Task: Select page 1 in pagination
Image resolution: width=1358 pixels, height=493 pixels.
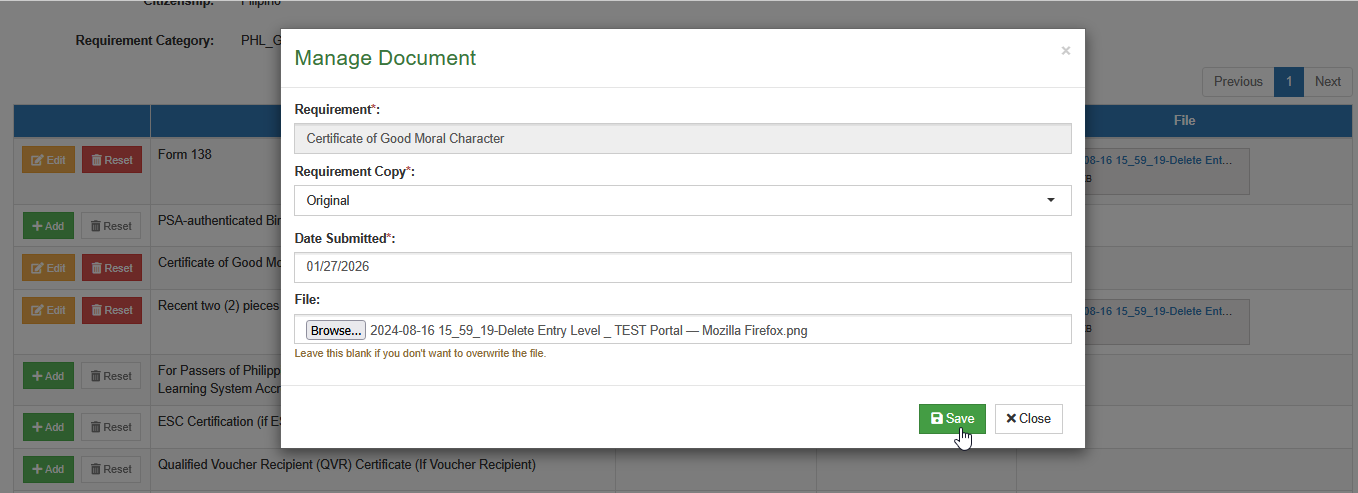Action: (1289, 82)
